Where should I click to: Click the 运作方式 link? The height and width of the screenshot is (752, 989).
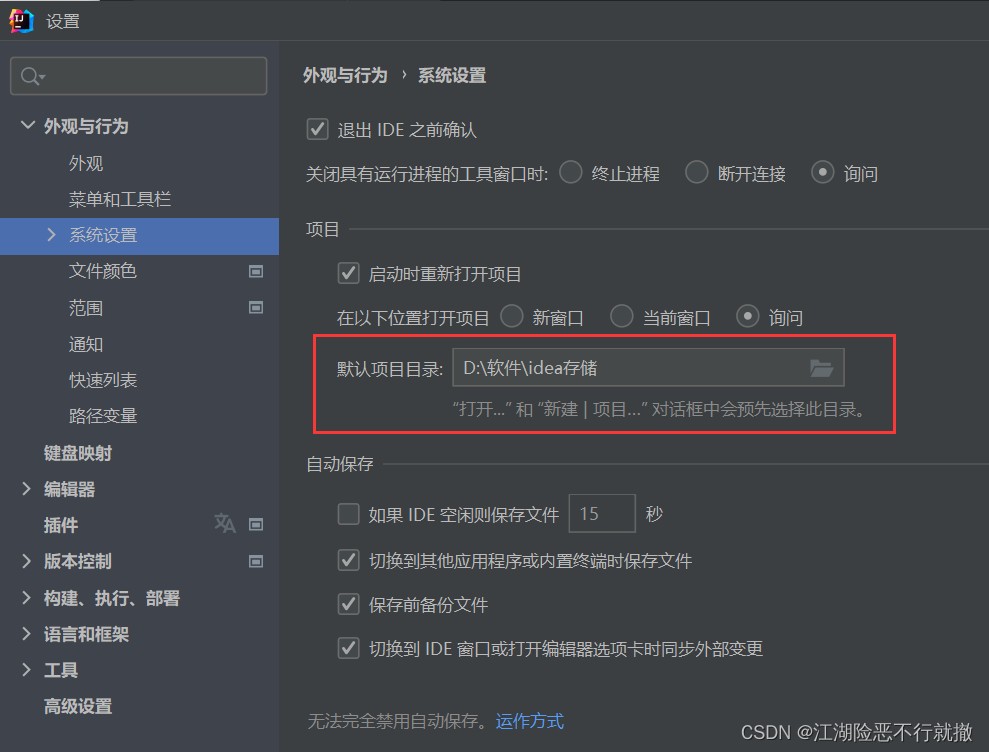click(x=530, y=720)
